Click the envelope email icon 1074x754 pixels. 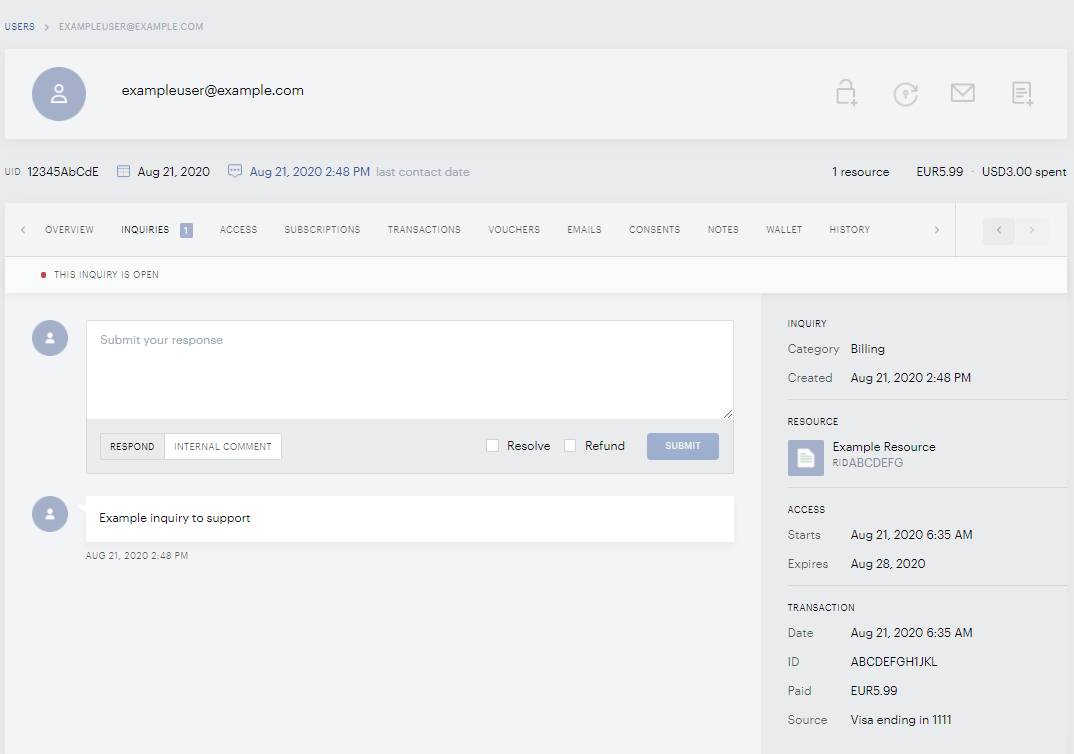click(x=962, y=92)
